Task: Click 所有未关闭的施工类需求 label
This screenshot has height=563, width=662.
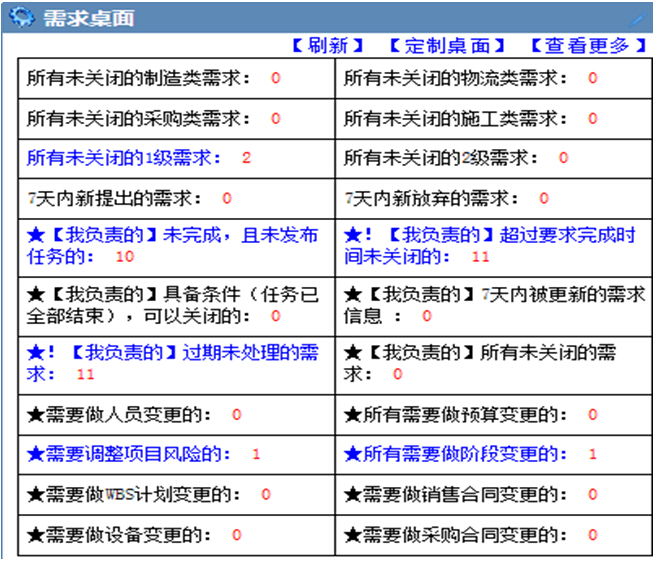Action: (455, 119)
